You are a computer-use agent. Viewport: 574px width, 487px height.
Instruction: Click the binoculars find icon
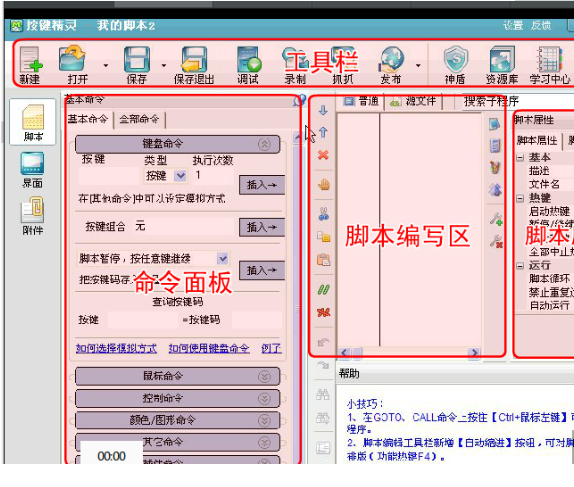(x=323, y=394)
